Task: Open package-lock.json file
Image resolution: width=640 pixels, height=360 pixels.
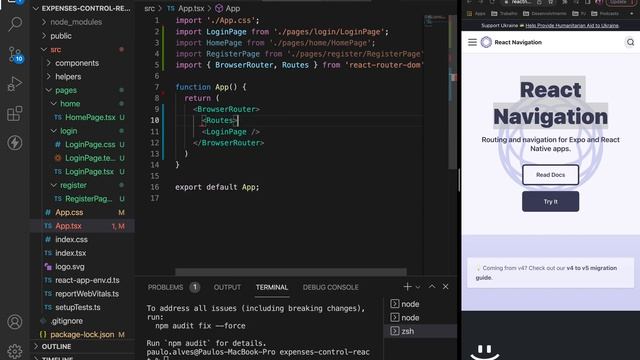Action: point(82,335)
